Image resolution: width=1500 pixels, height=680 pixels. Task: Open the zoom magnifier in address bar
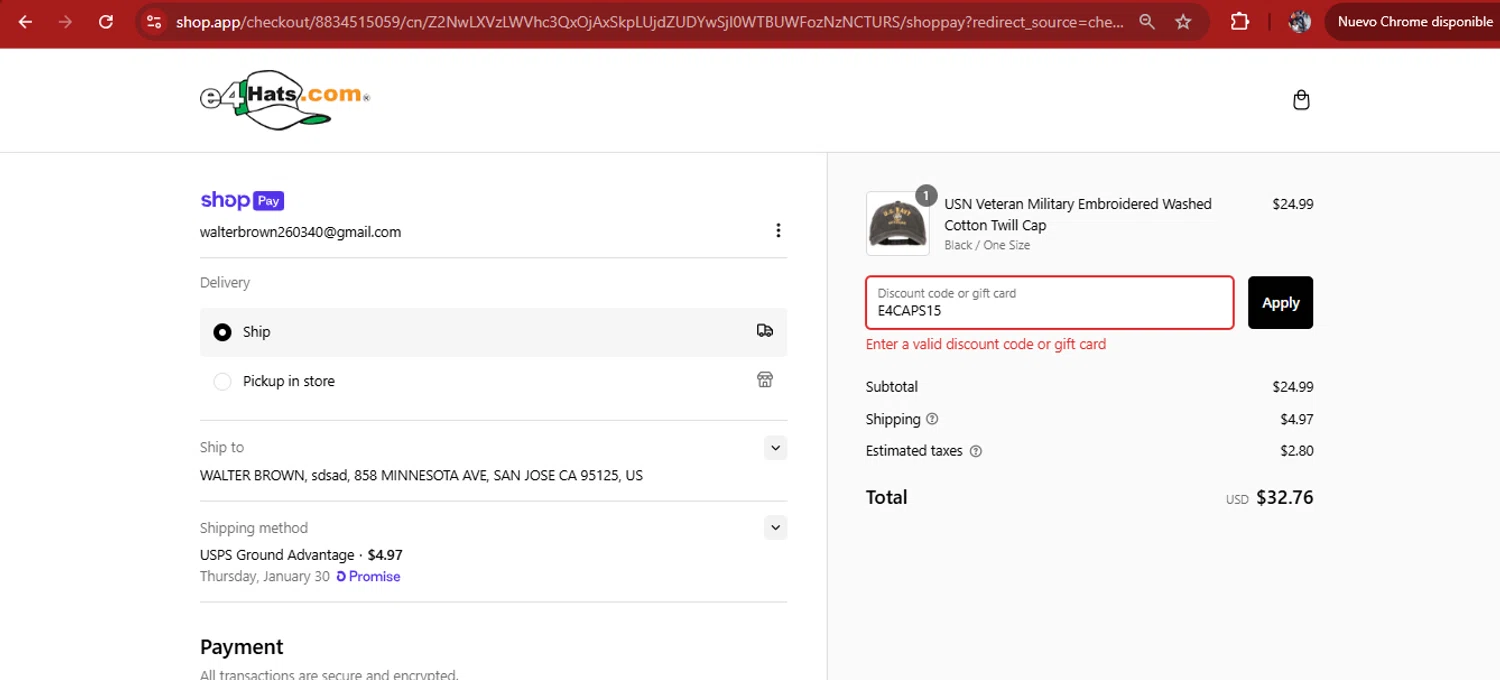(x=1147, y=21)
